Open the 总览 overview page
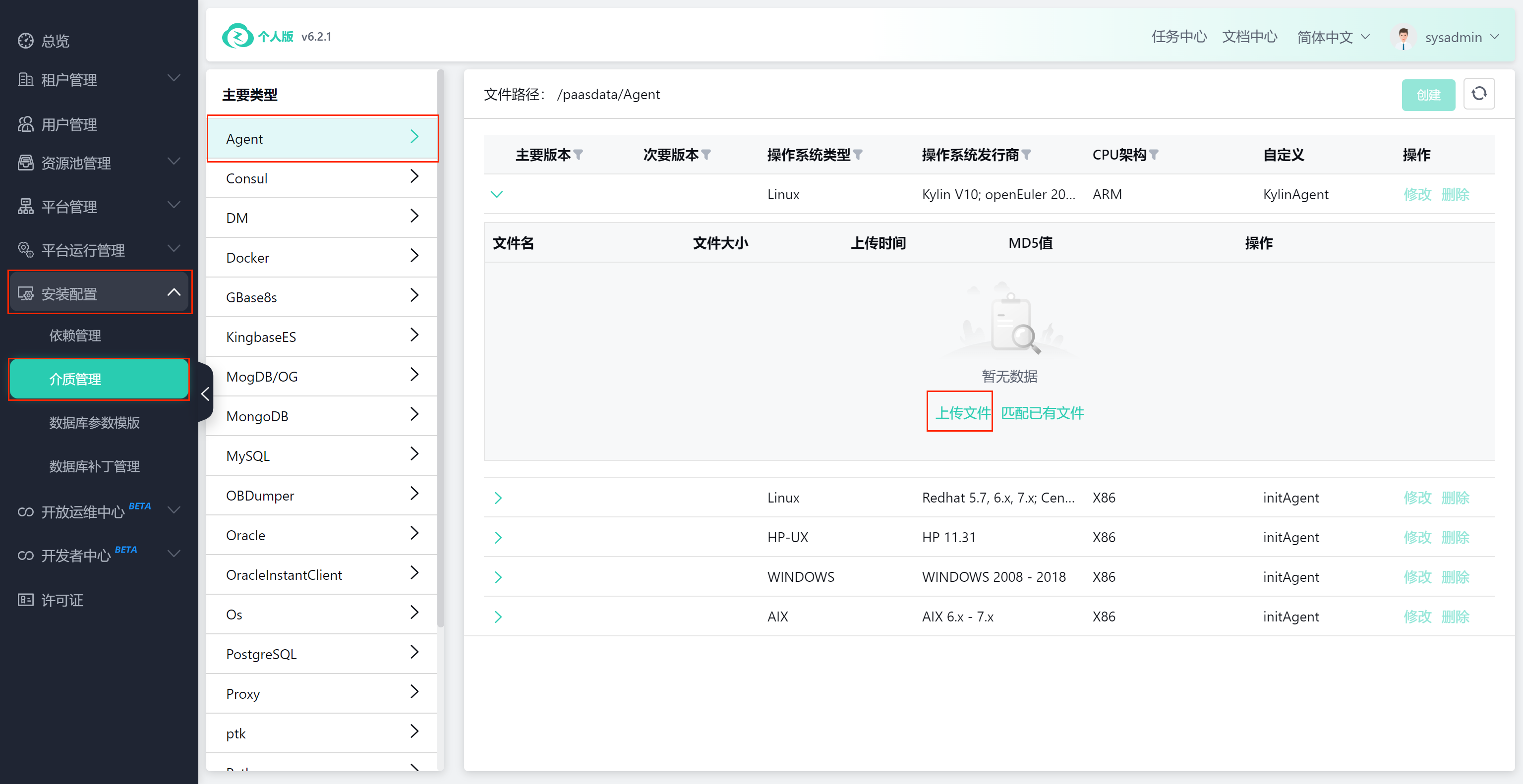 [55, 41]
